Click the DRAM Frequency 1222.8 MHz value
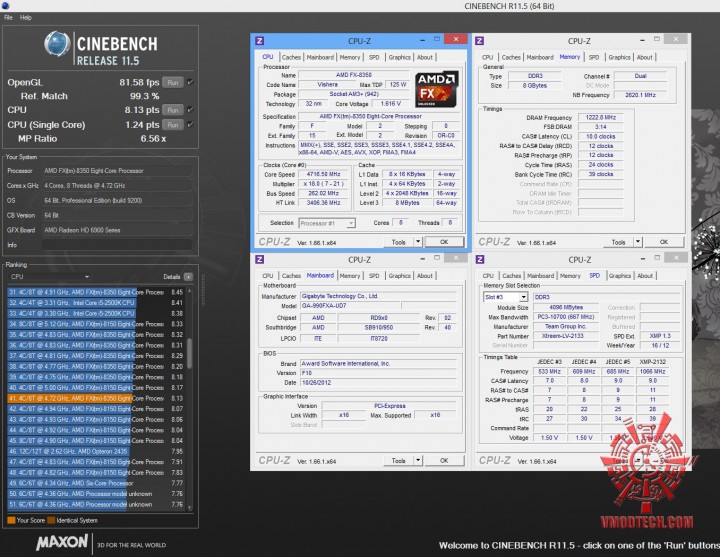720x557 pixels. [600, 118]
